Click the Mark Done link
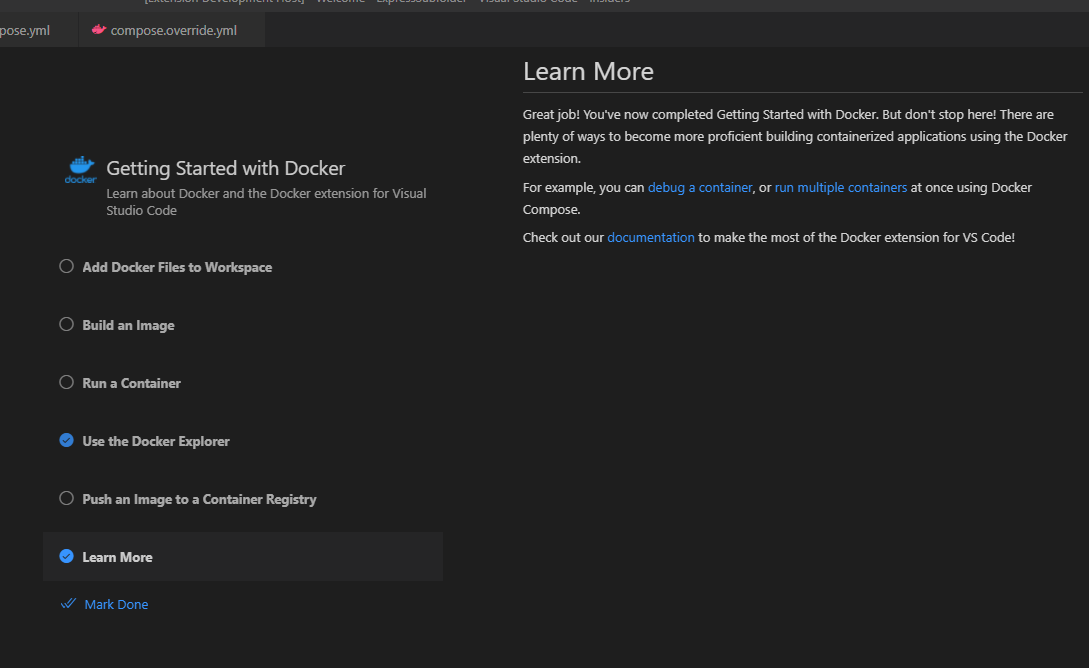 click(x=116, y=604)
